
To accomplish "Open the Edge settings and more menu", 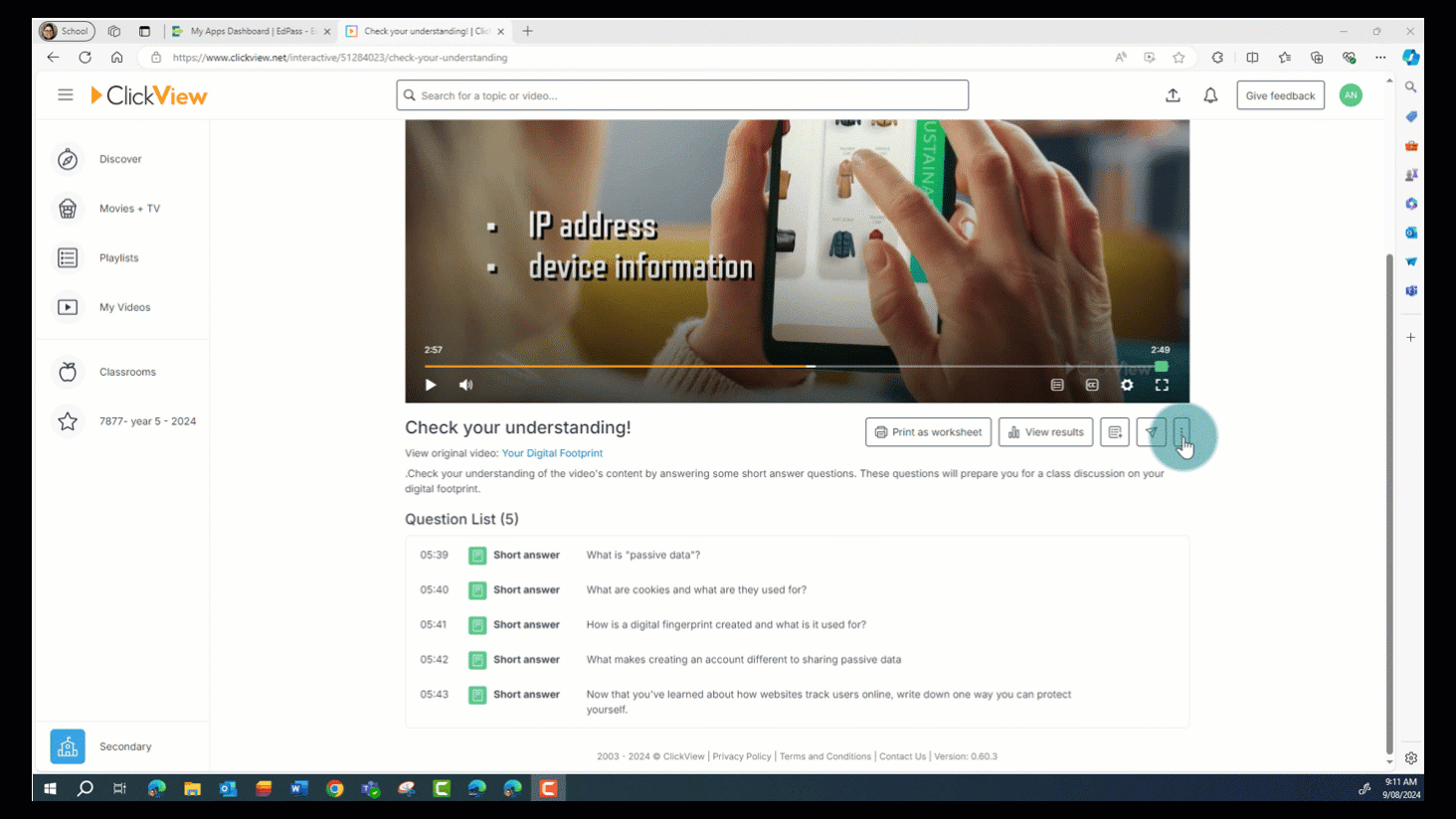I will pos(1380,58).
